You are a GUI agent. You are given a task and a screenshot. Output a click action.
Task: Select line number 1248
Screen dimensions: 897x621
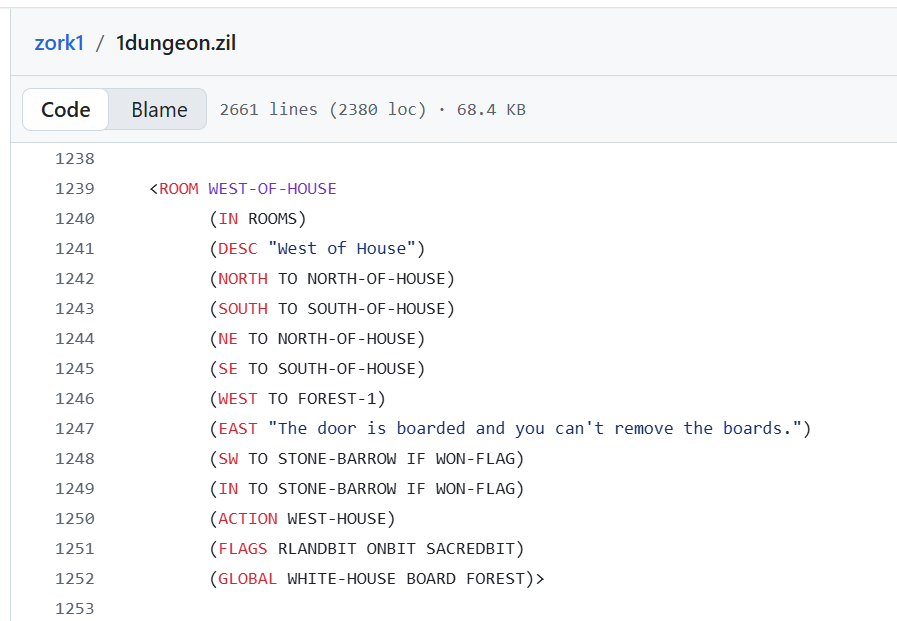click(74, 459)
